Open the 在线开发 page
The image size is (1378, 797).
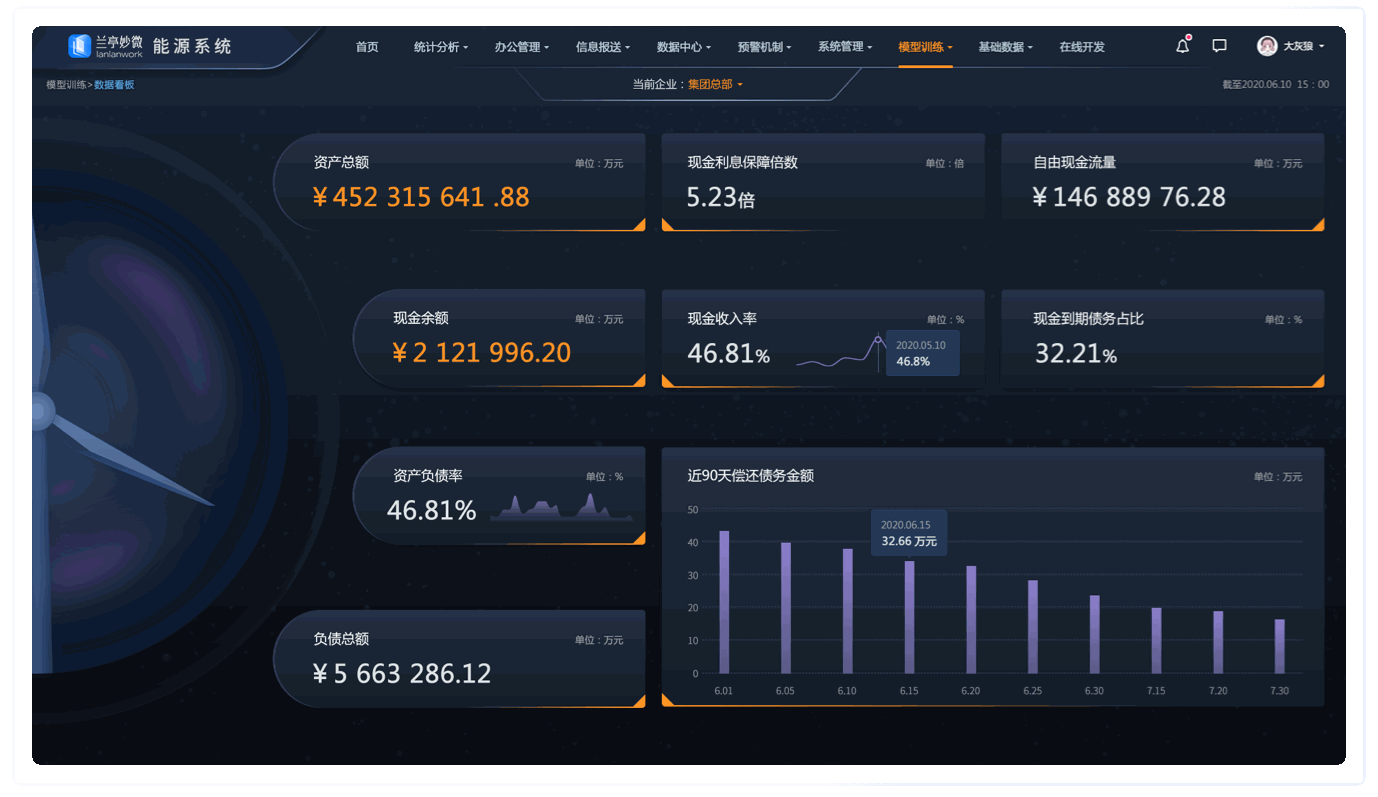[1080, 46]
